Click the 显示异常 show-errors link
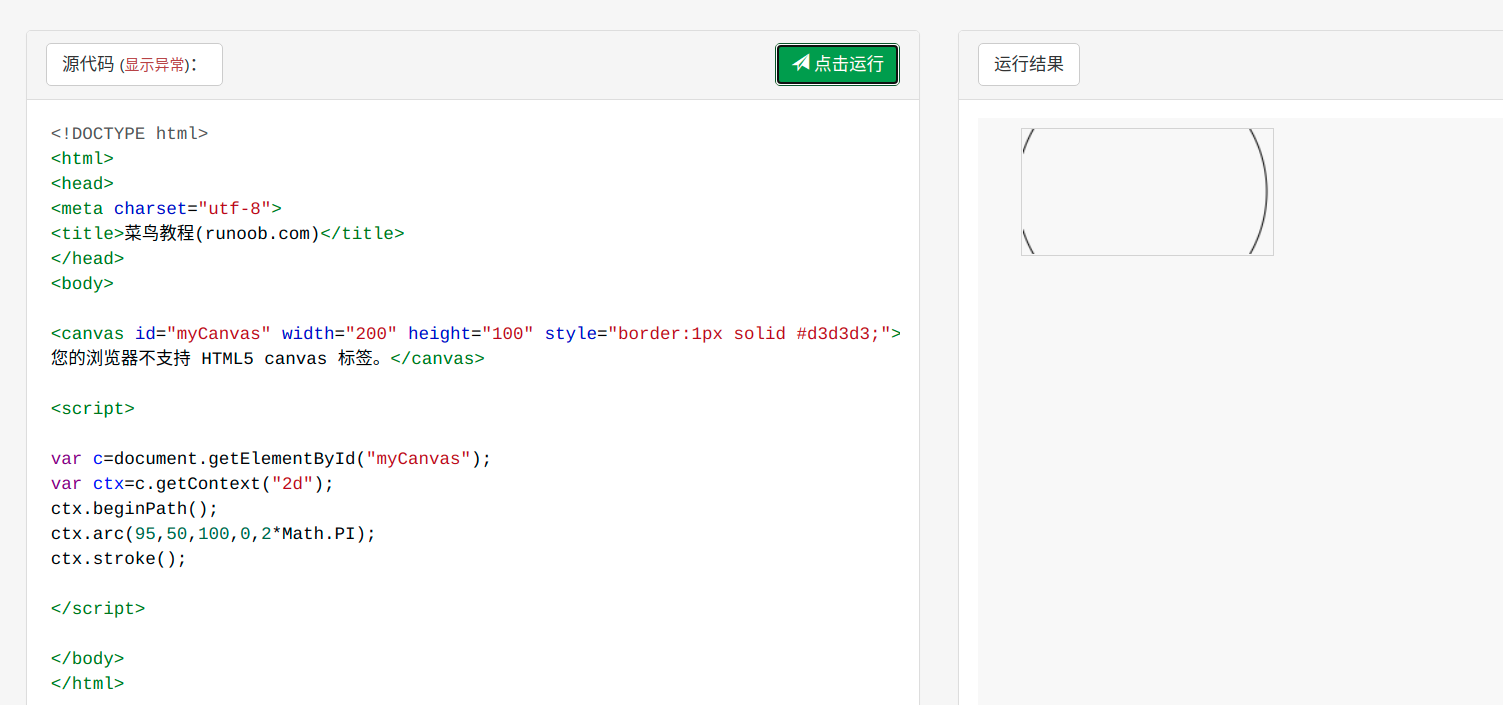 (x=154, y=65)
